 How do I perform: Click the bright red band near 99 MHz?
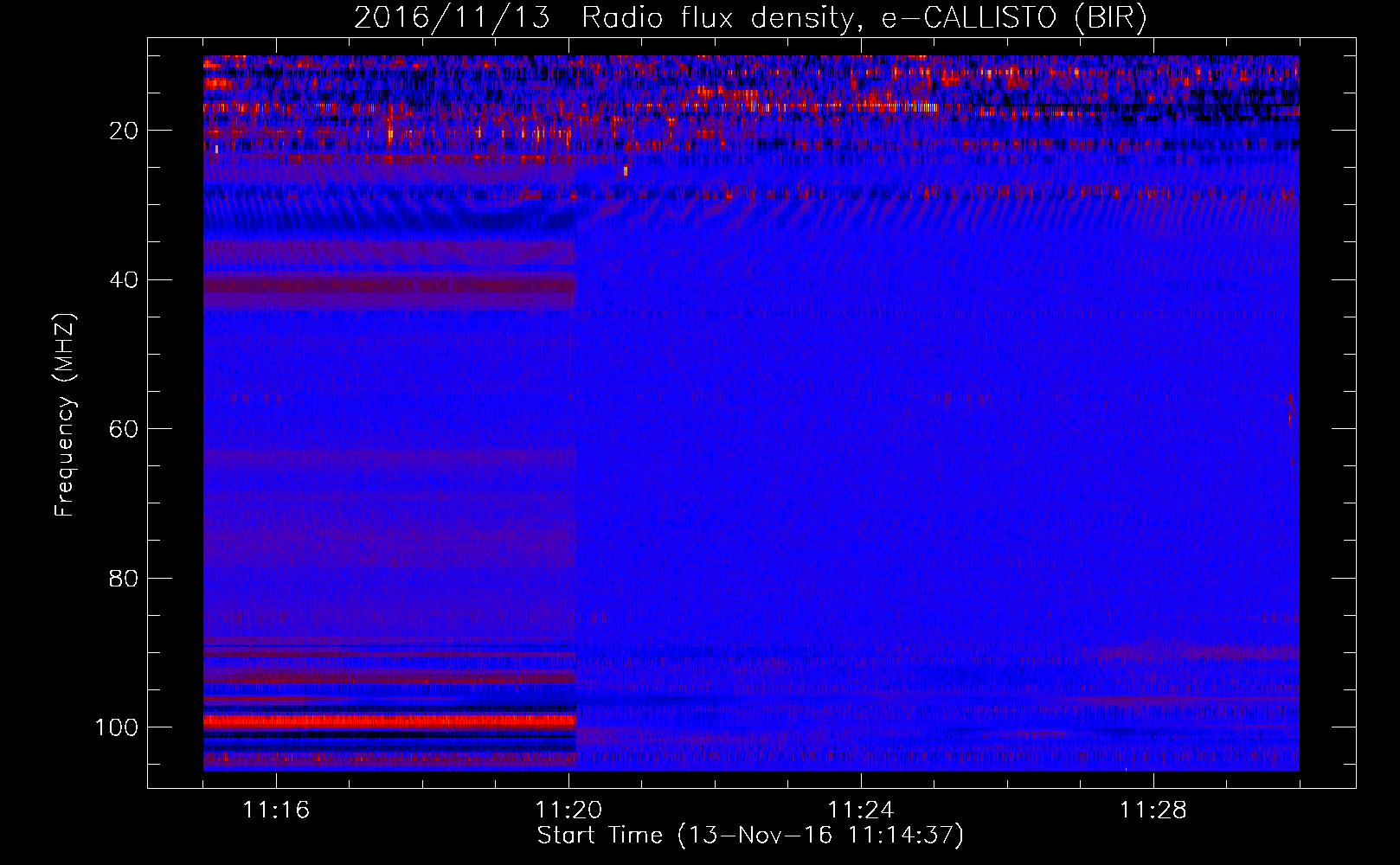(389, 720)
